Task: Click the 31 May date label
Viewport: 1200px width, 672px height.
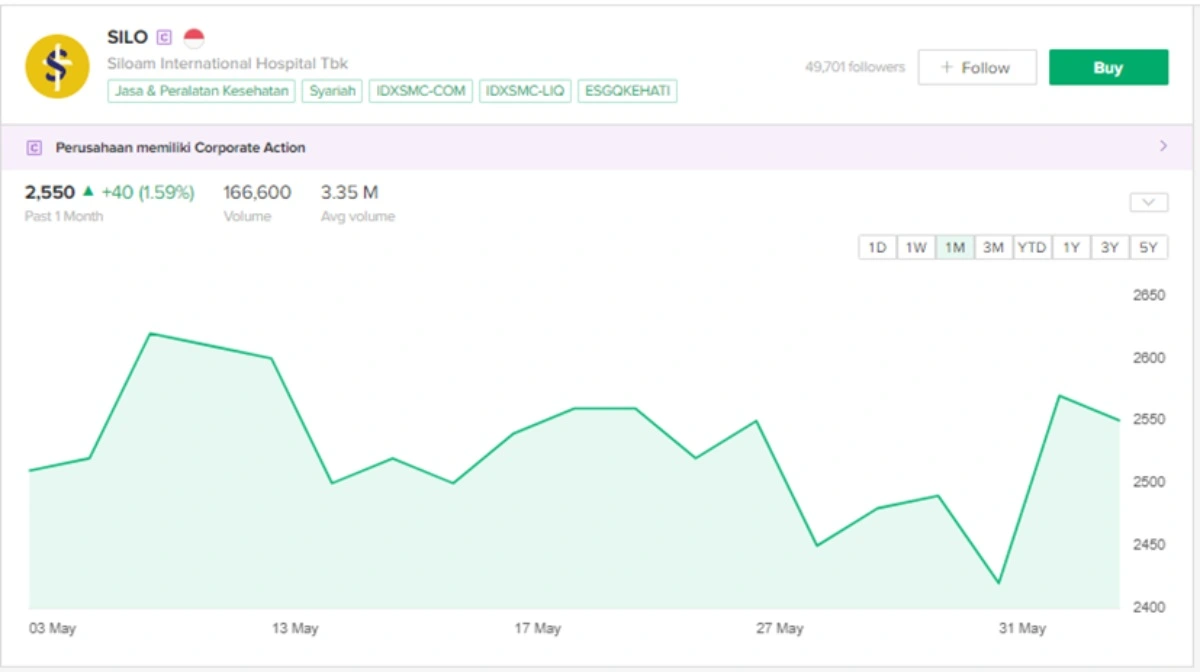Action: click(1022, 628)
